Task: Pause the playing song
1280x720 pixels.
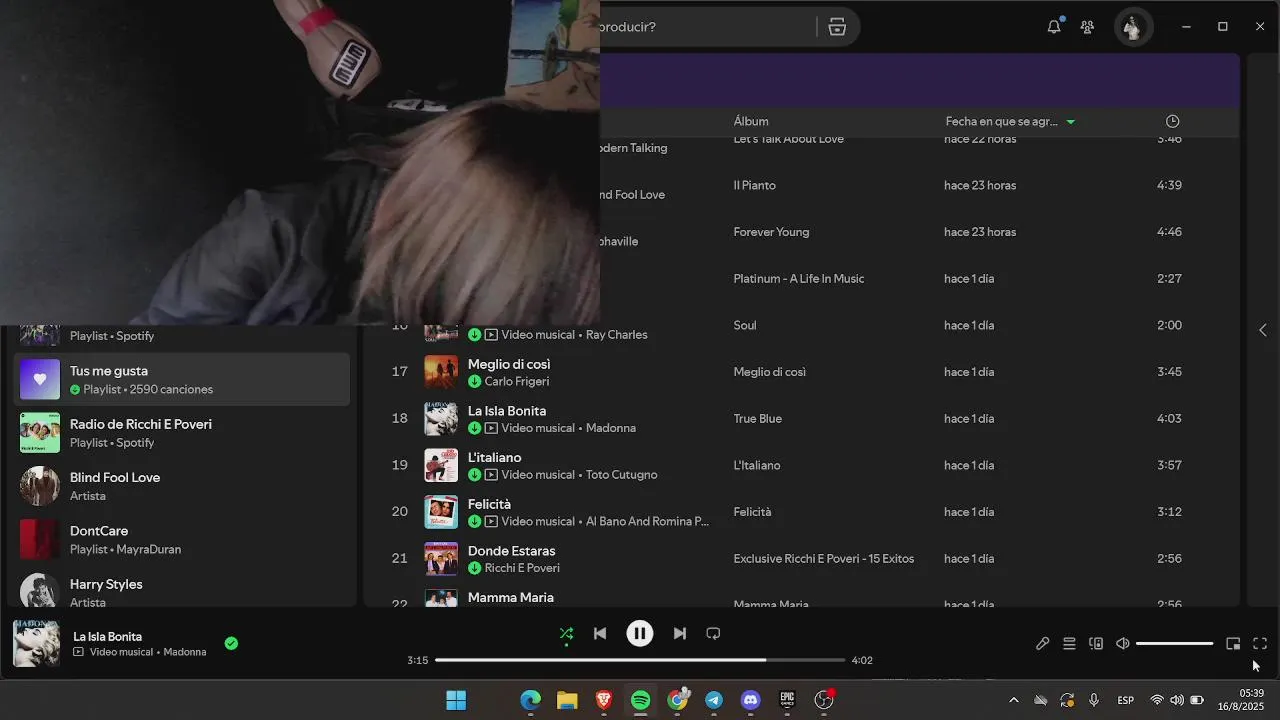Action: 640,633
